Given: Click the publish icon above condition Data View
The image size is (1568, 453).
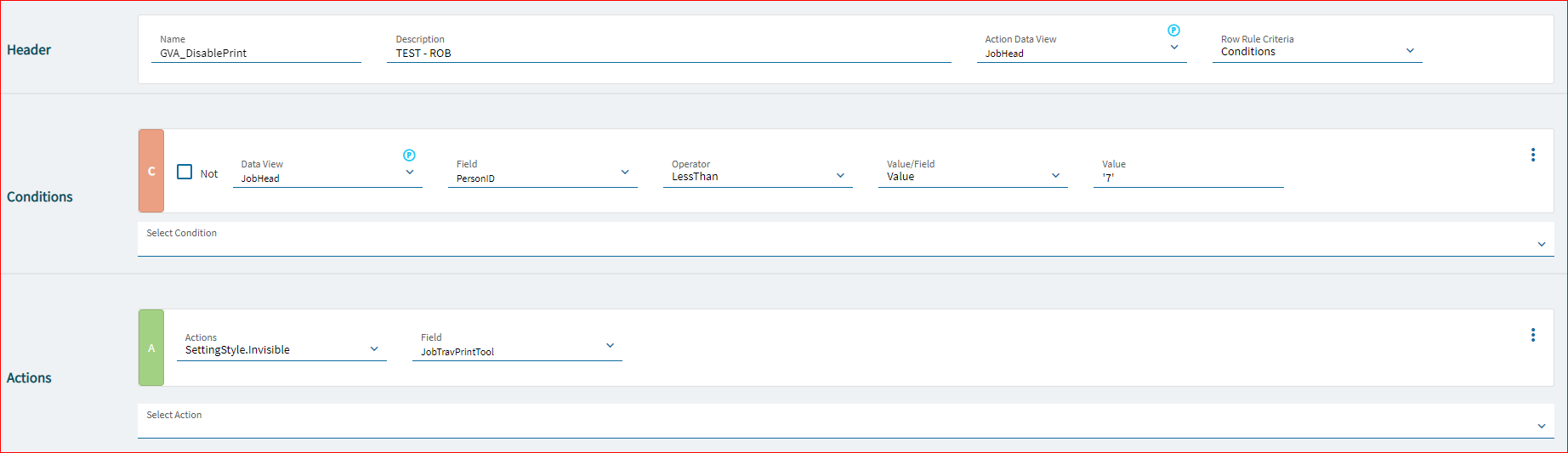Looking at the screenshot, I should click(x=409, y=156).
